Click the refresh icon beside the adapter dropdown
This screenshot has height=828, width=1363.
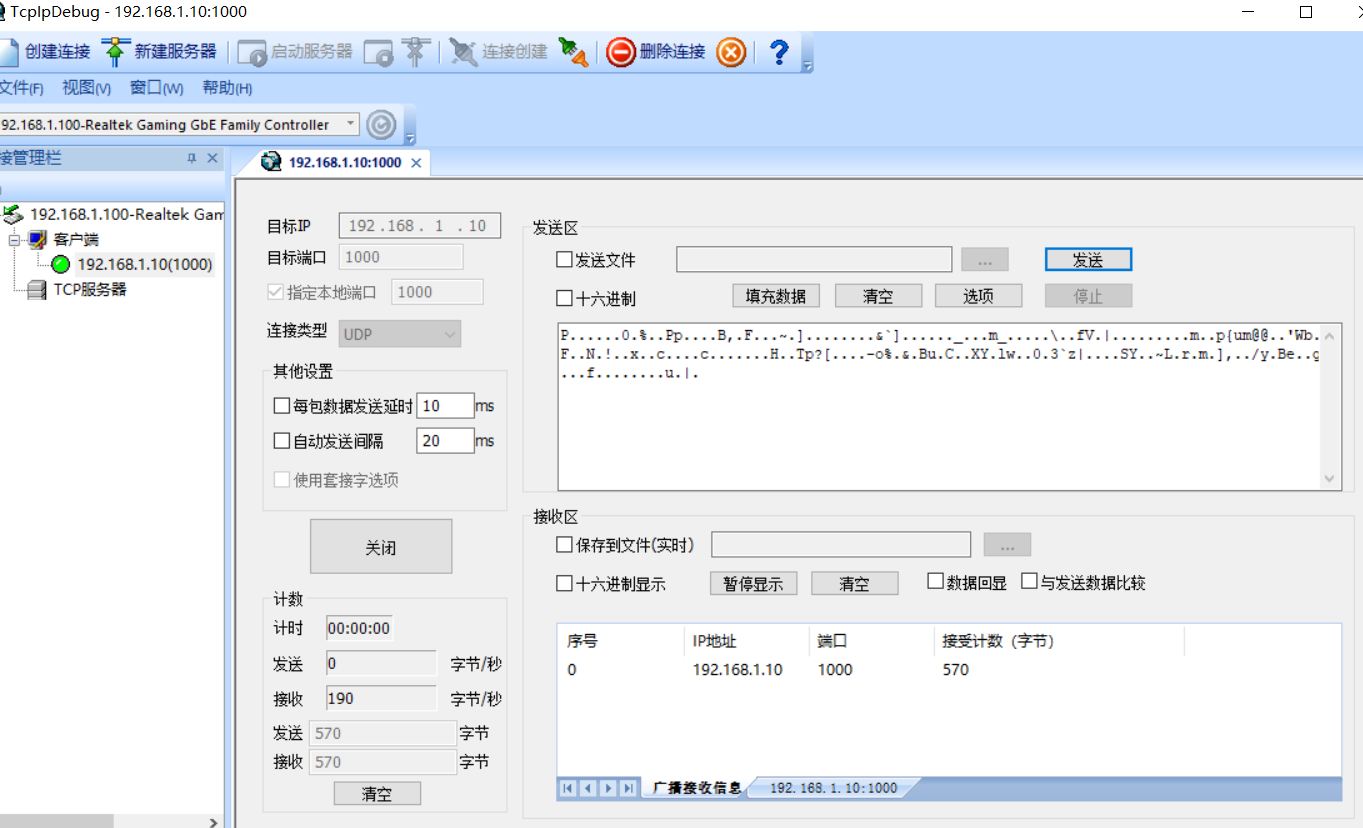[x=381, y=125]
